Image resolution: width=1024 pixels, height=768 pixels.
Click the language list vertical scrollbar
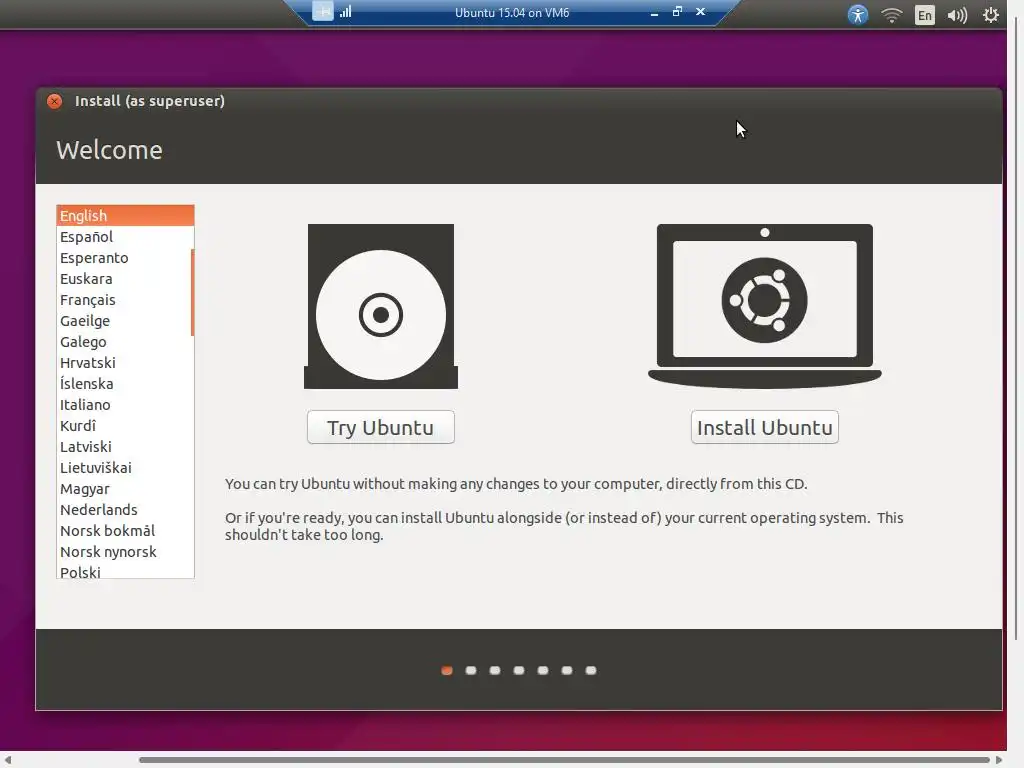(x=192, y=292)
